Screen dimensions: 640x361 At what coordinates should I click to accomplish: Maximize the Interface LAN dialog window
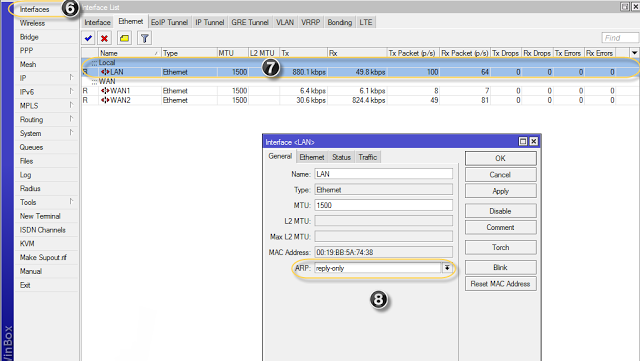pos(523,141)
